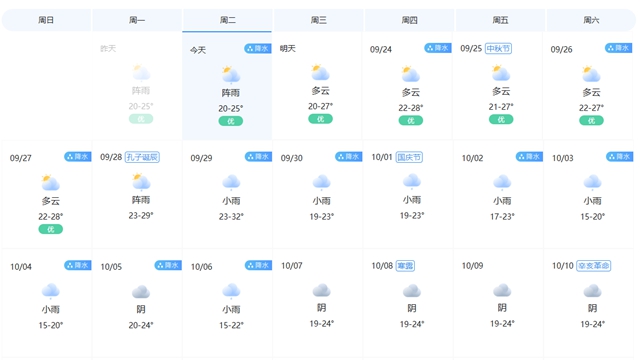640x360 pixels.
Task: Click the 09/27 降水 badge
Action: pos(78,156)
